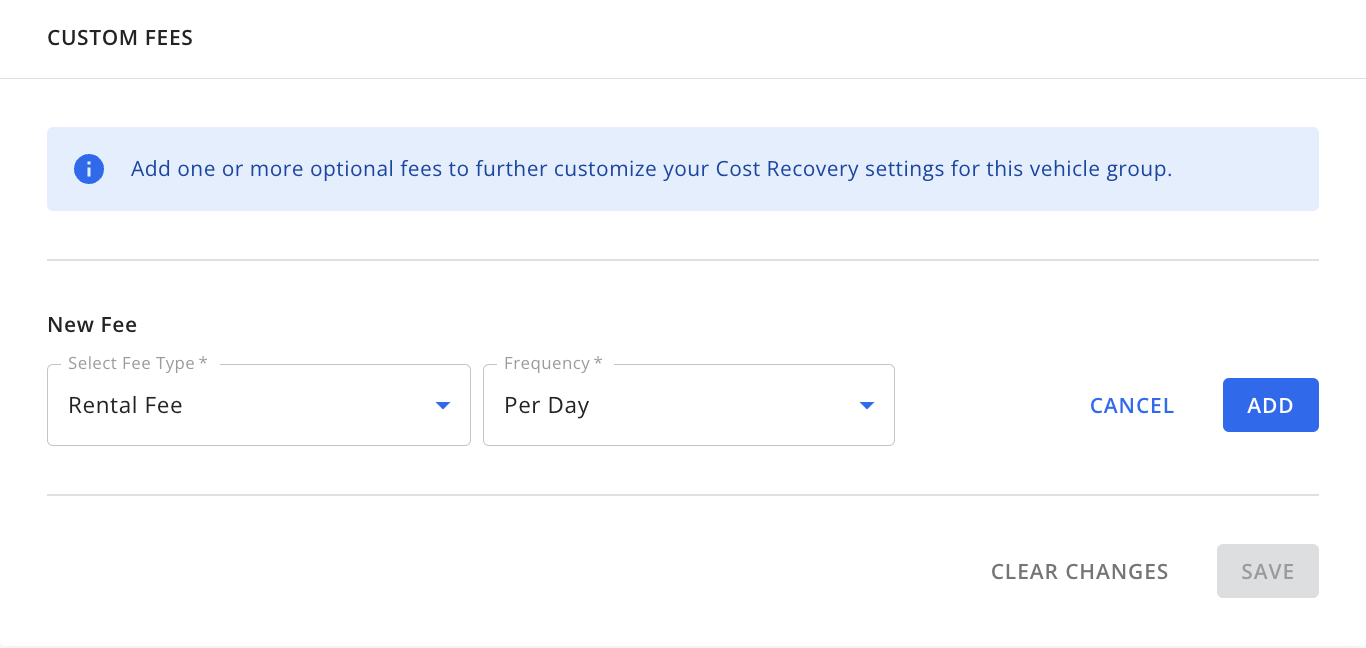Click the CUSTOM FEES section heading

tap(120, 38)
